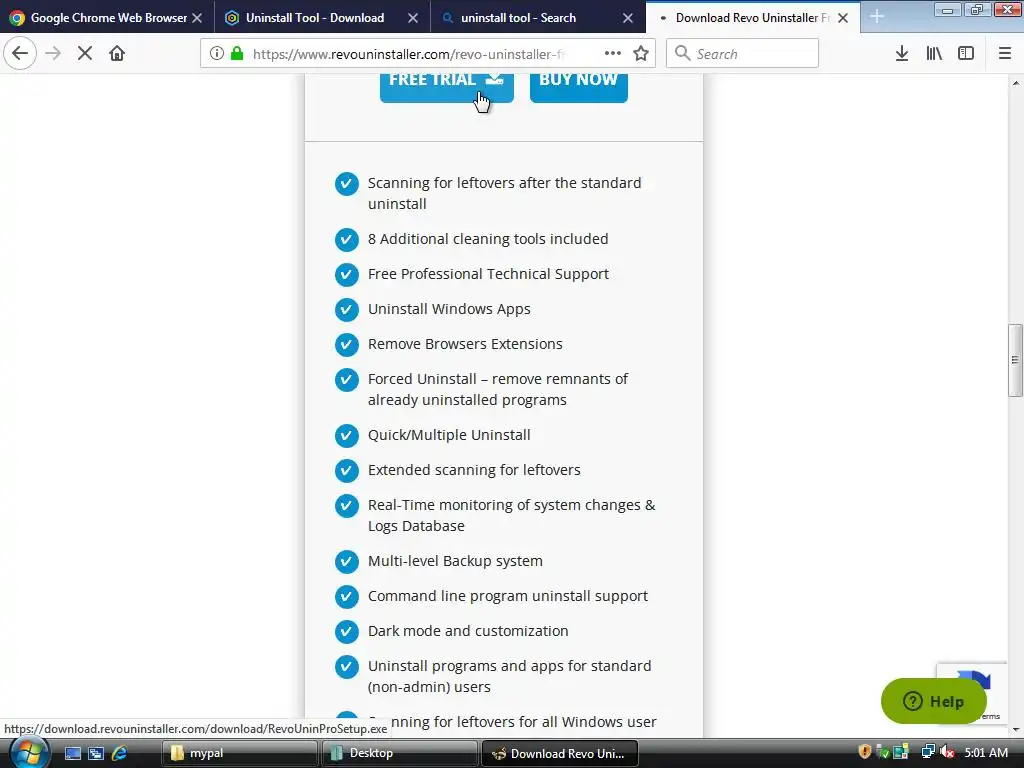Click the forward navigation arrow

point(53,53)
